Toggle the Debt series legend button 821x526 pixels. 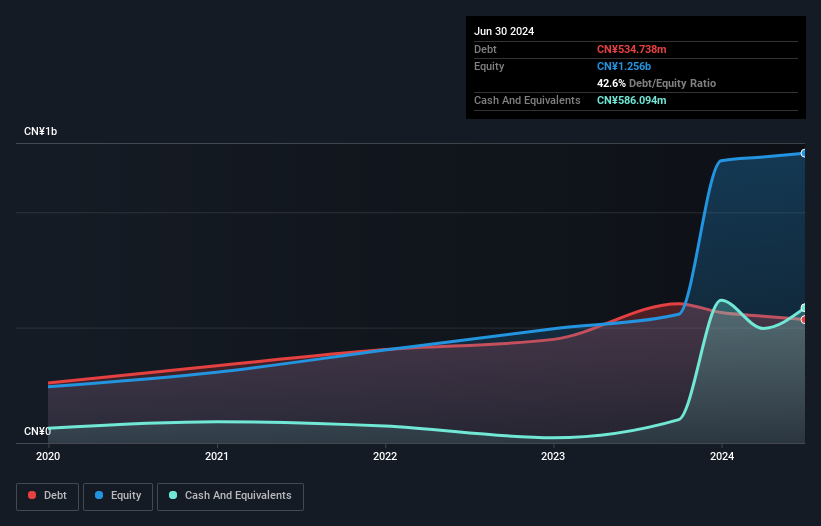(x=47, y=496)
